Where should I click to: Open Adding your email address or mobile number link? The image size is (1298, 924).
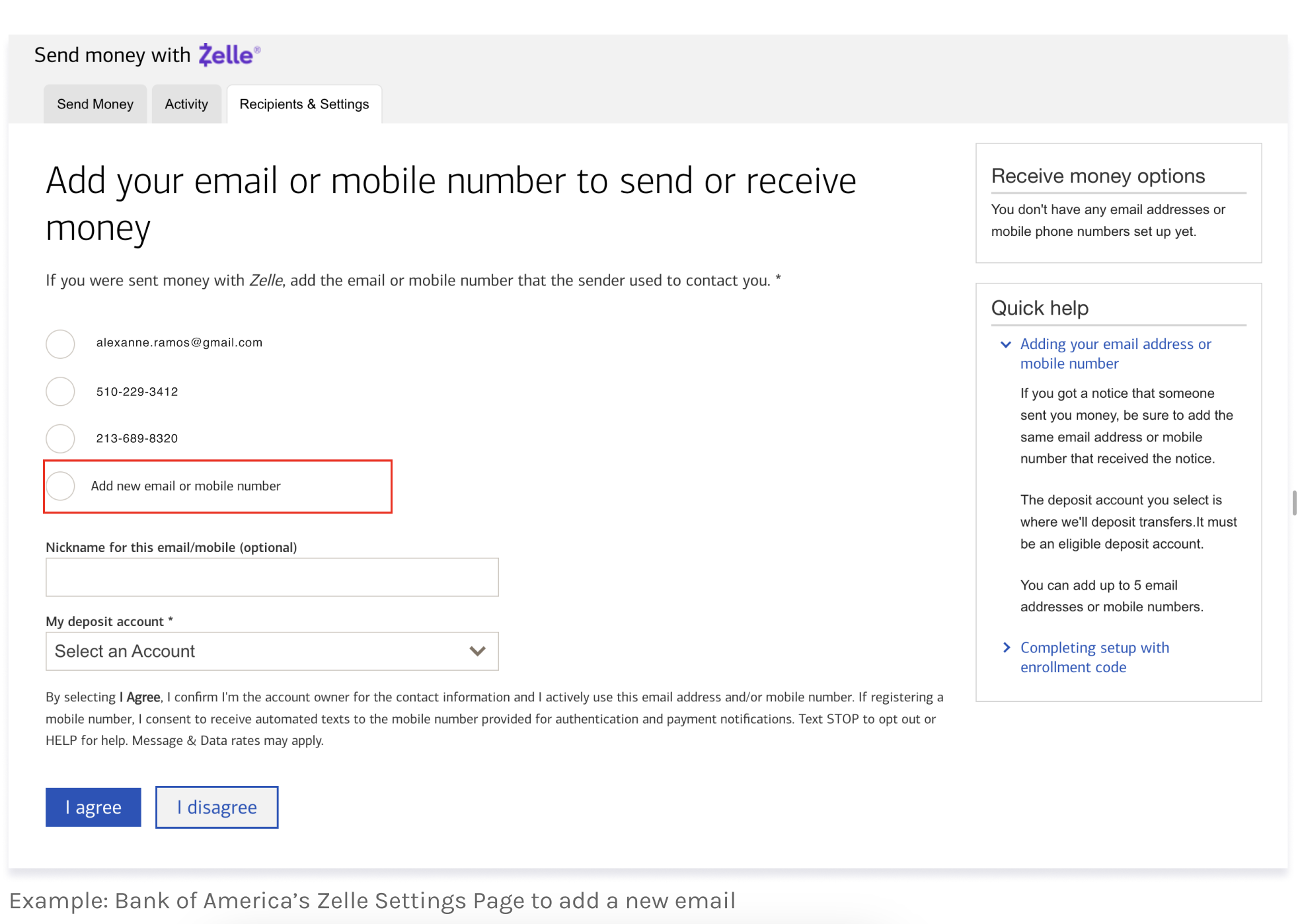point(1116,354)
